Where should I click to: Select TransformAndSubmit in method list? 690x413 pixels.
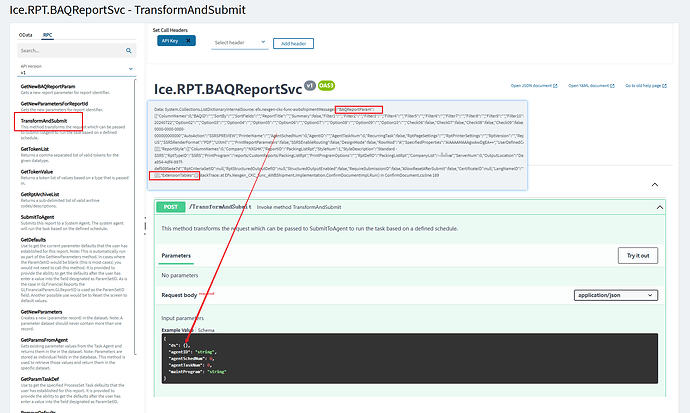44,121
